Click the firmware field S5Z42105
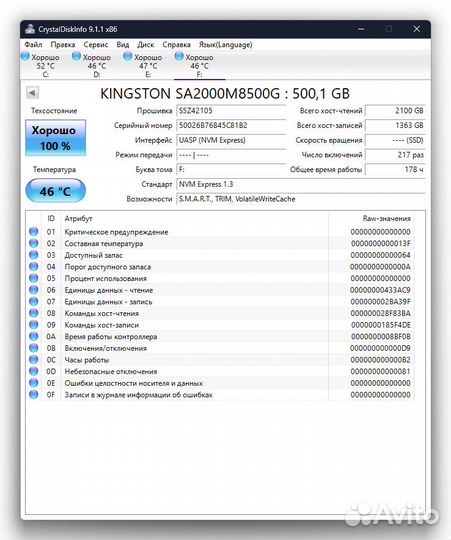The image size is (451, 540). tap(231, 111)
